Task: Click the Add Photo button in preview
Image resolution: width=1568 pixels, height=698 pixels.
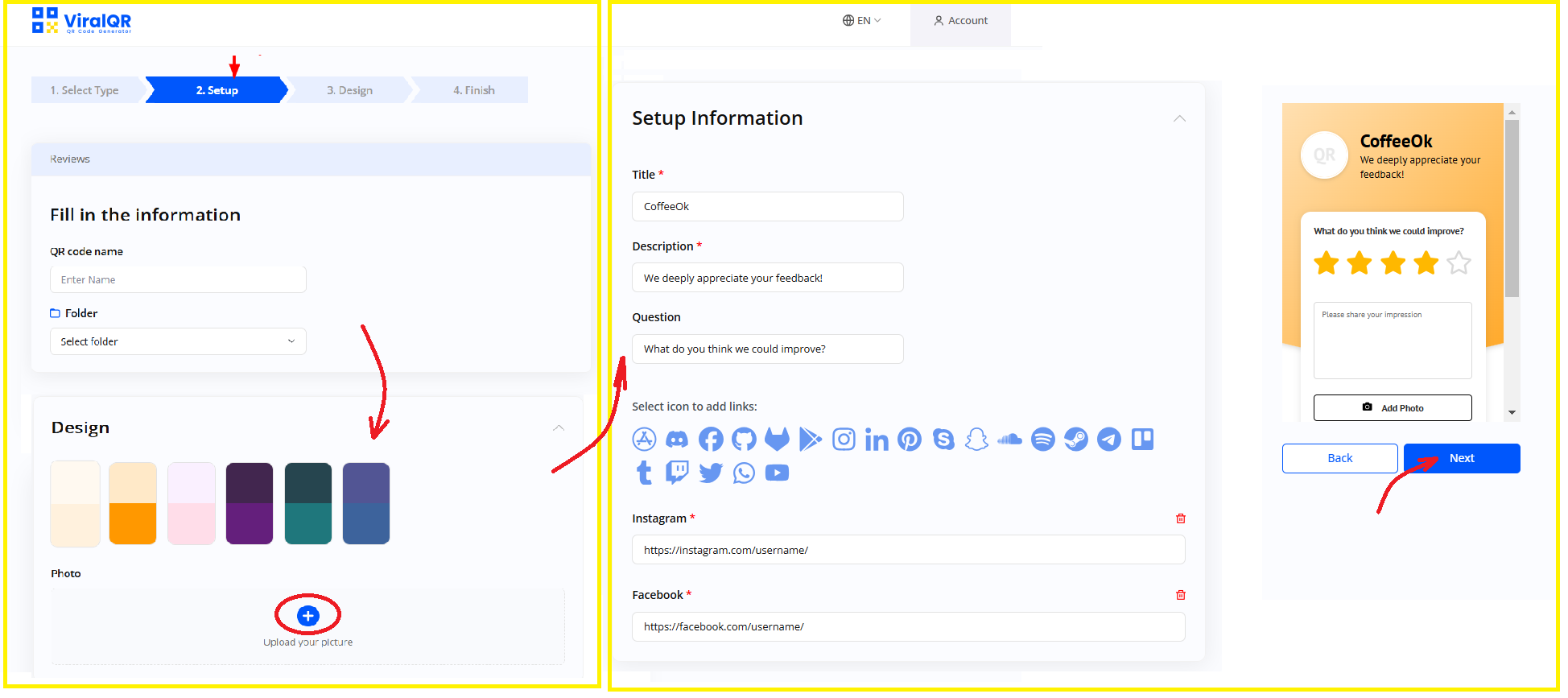Action: (x=1393, y=408)
